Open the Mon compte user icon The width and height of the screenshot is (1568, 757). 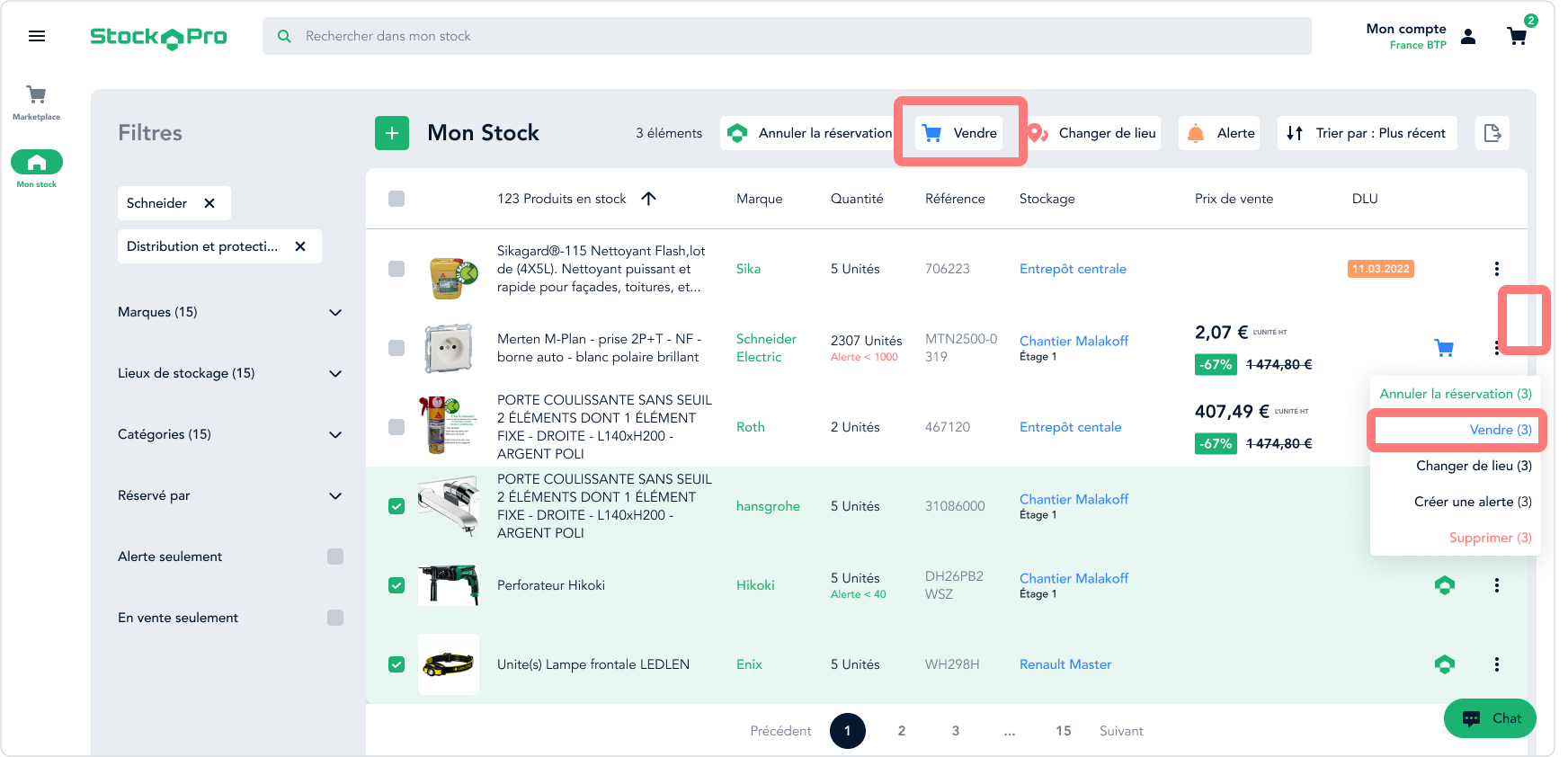click(1468, 36)
